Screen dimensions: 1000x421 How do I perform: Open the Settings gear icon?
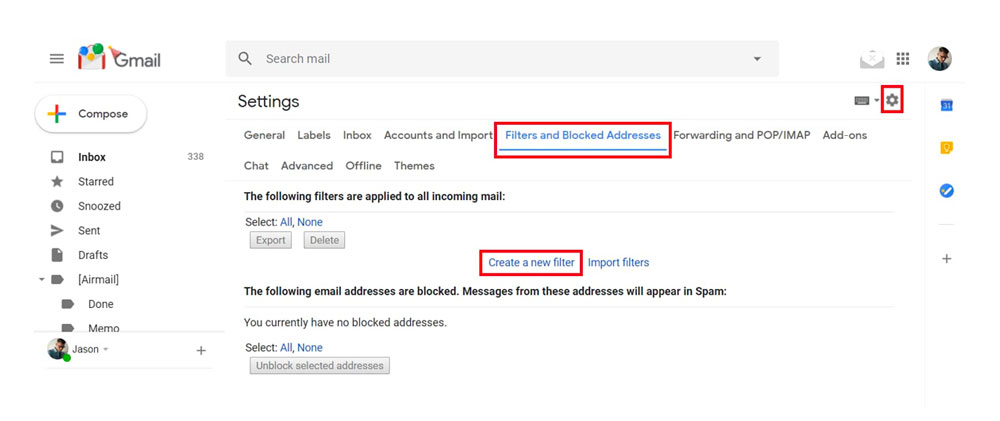click(x=892, y=100)
